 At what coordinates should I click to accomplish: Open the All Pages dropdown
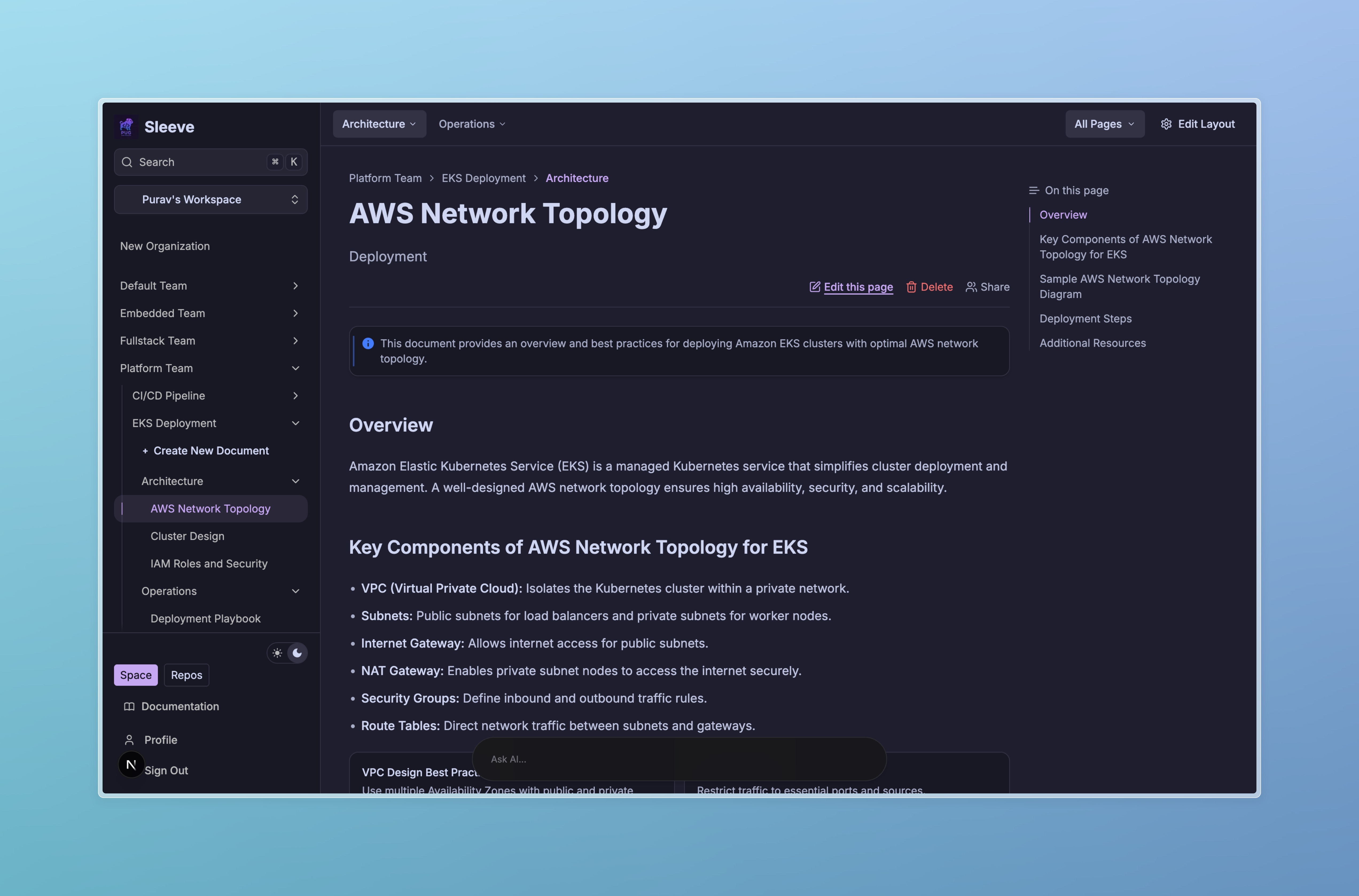point(1104,124)
